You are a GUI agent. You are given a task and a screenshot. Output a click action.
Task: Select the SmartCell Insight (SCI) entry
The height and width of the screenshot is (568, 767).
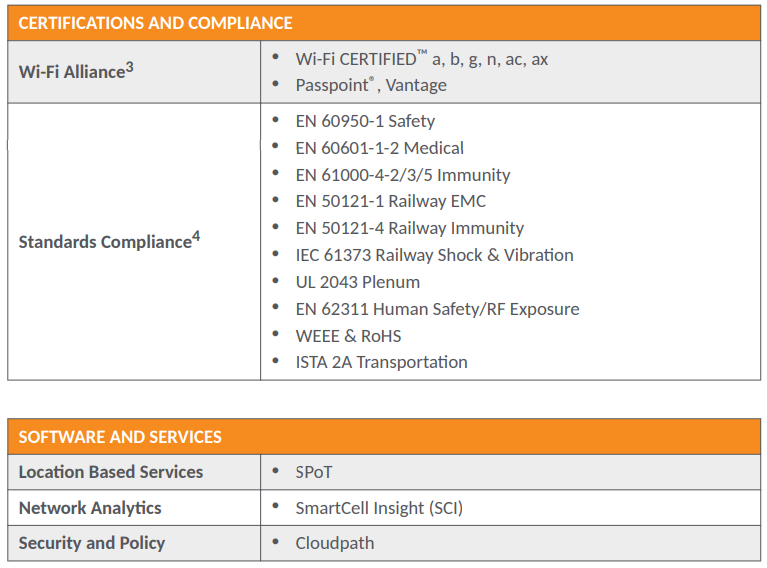[379, 508]
